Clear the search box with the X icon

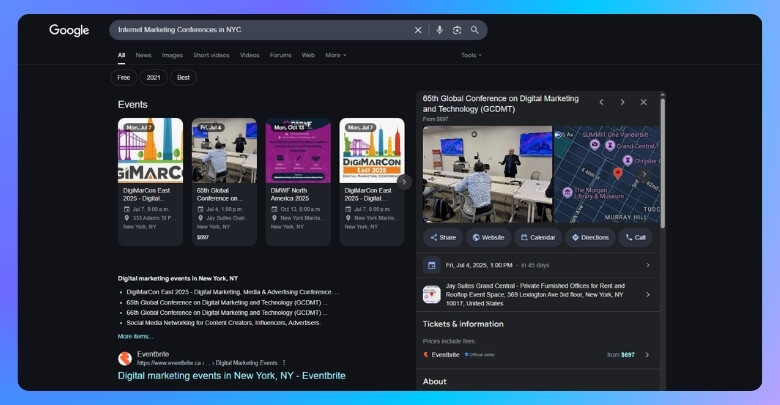418,30
